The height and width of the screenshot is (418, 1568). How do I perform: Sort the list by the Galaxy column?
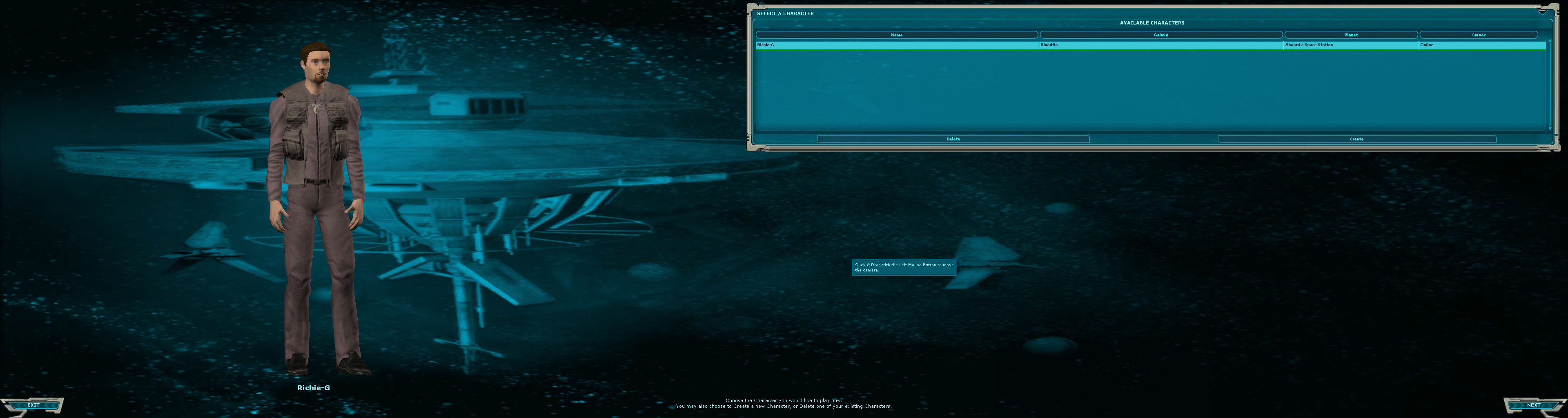(1161, 35)
